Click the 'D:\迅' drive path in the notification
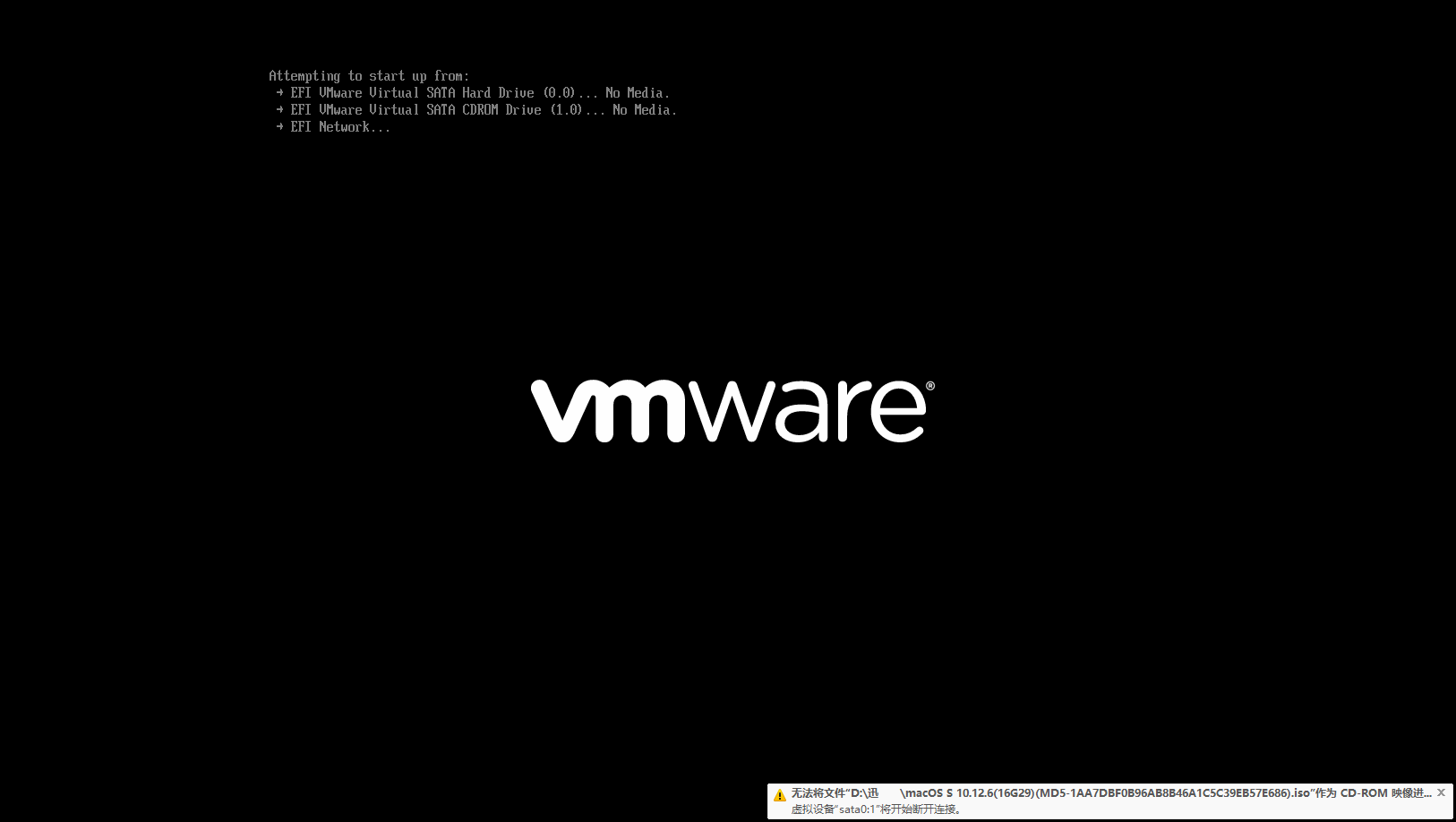 click(866, 792)
